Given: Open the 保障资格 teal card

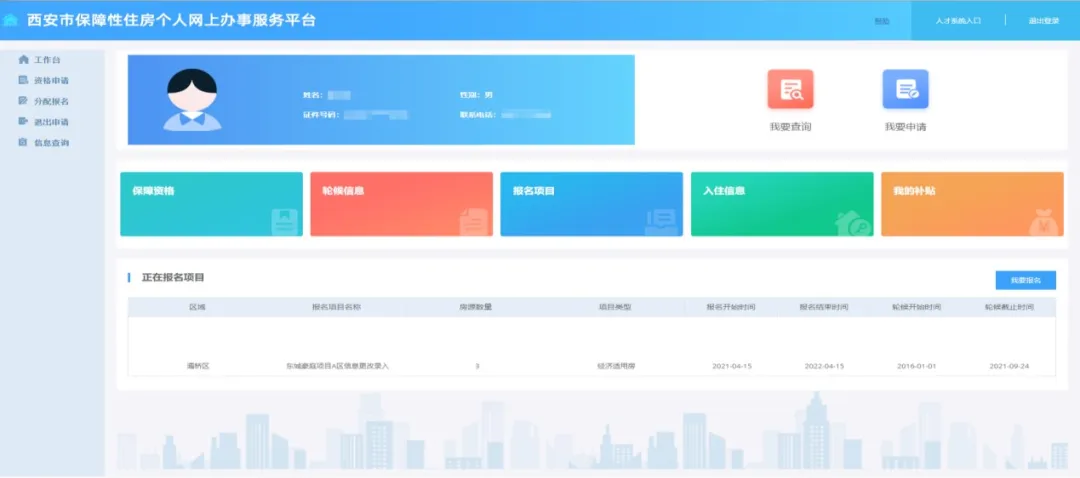Looking at the screenshot, I should (211, 204).
